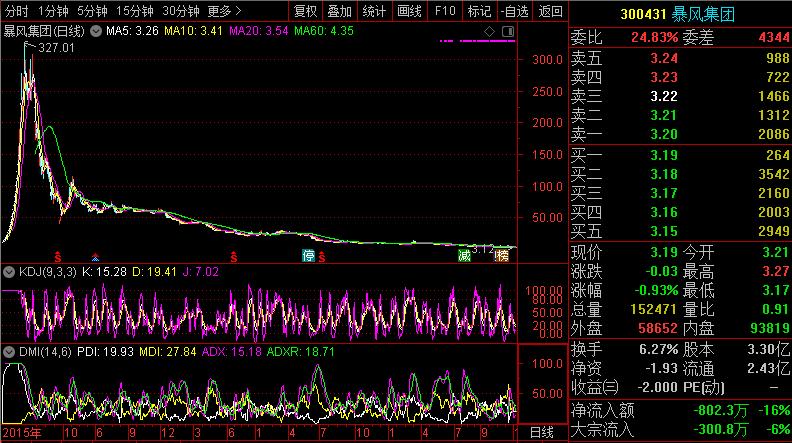Click the 停 suspension marker on chart
This screenshot has height=443, width=792.
308,256
